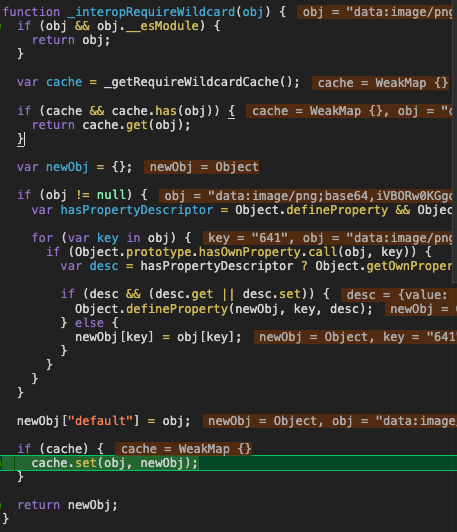Click inline obj data:image/png;base64 value
This screenshot has width=457, height=532.
point(306,196)
